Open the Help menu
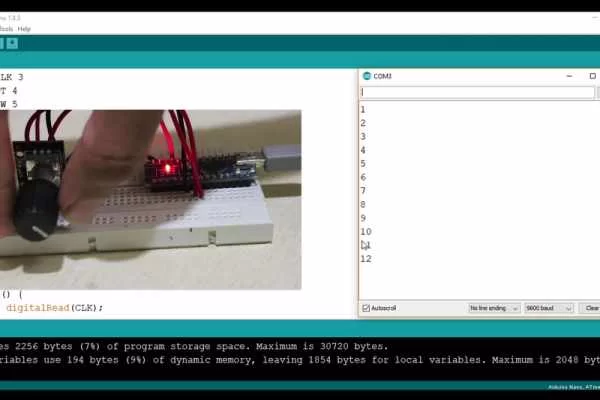Viewport: 600px width, 400px height. (x=24, y=29)
